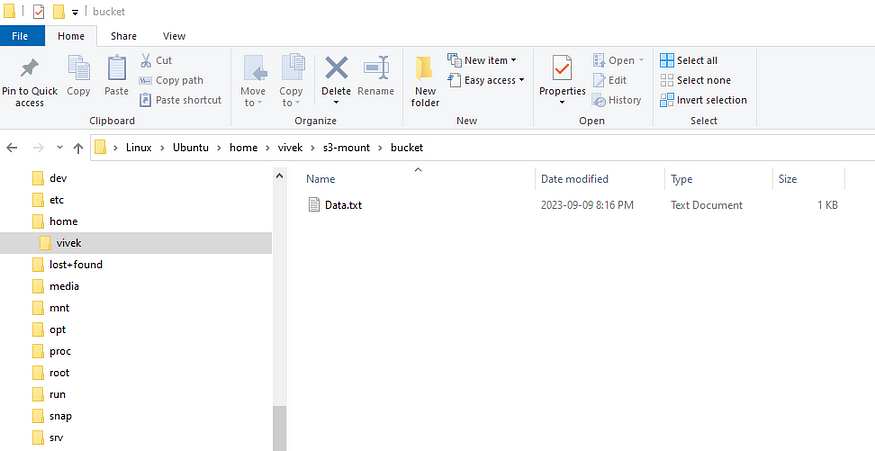This screenshot has width=875, height=451.
Task: Create a New folder
Action: click(x=425, y=81)
